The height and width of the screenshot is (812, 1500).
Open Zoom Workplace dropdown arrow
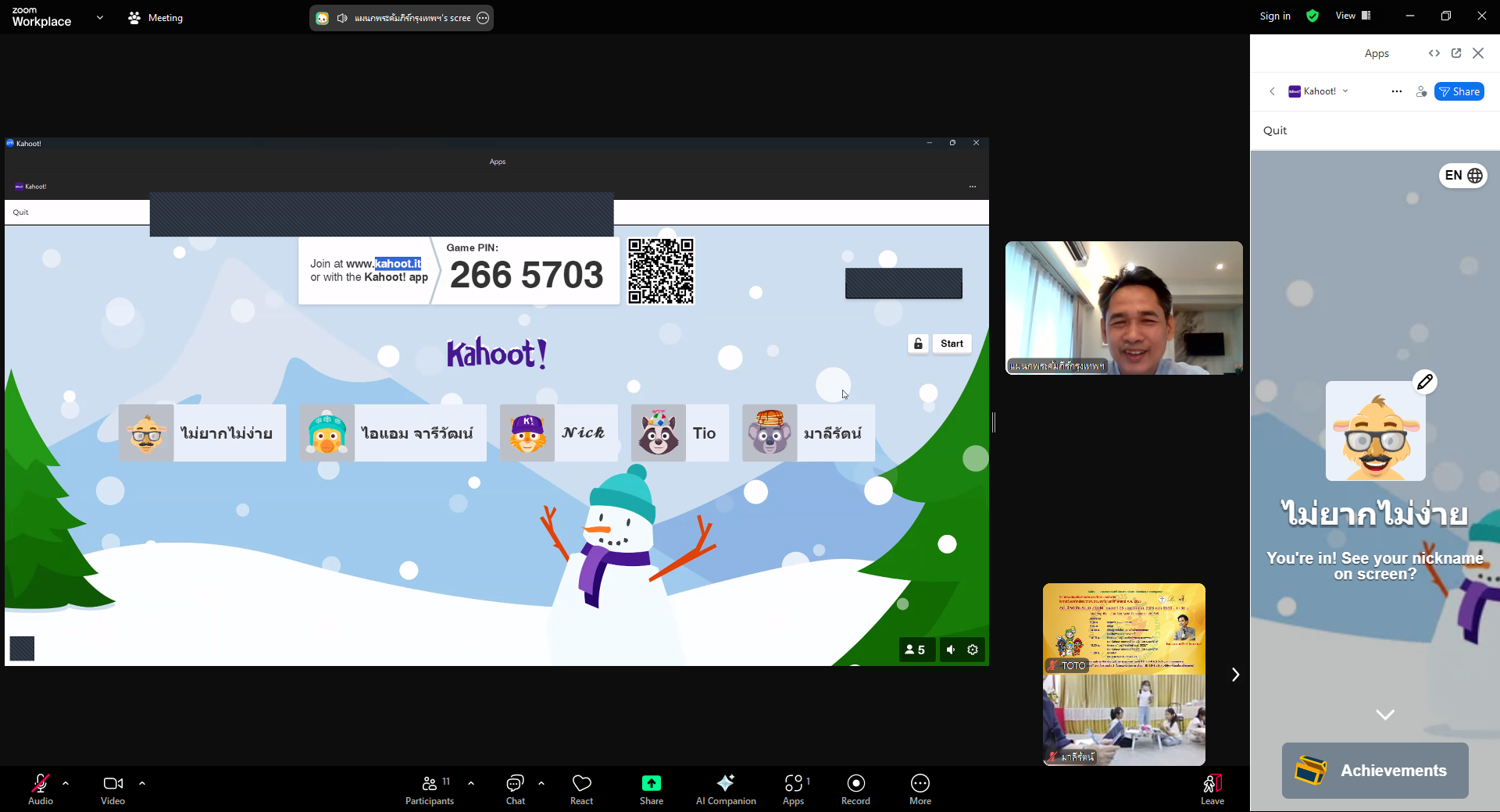[x=100, y=17]
